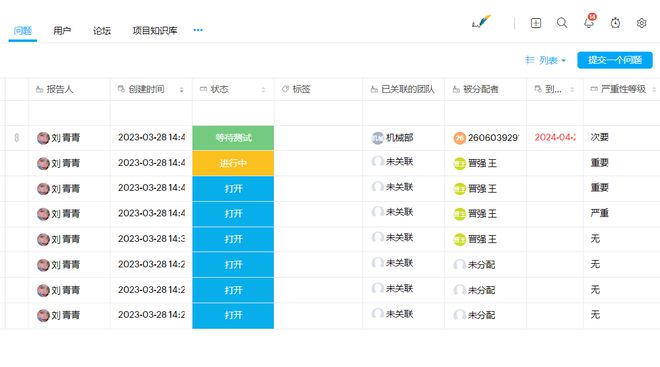
Task: Open the search magnifier icon
Action: pos(562,23)
